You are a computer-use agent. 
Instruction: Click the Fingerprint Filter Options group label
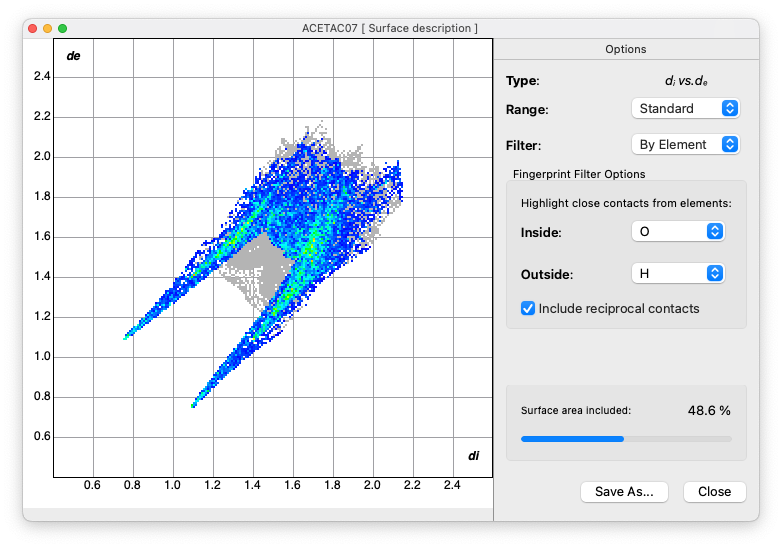(579, 174)
